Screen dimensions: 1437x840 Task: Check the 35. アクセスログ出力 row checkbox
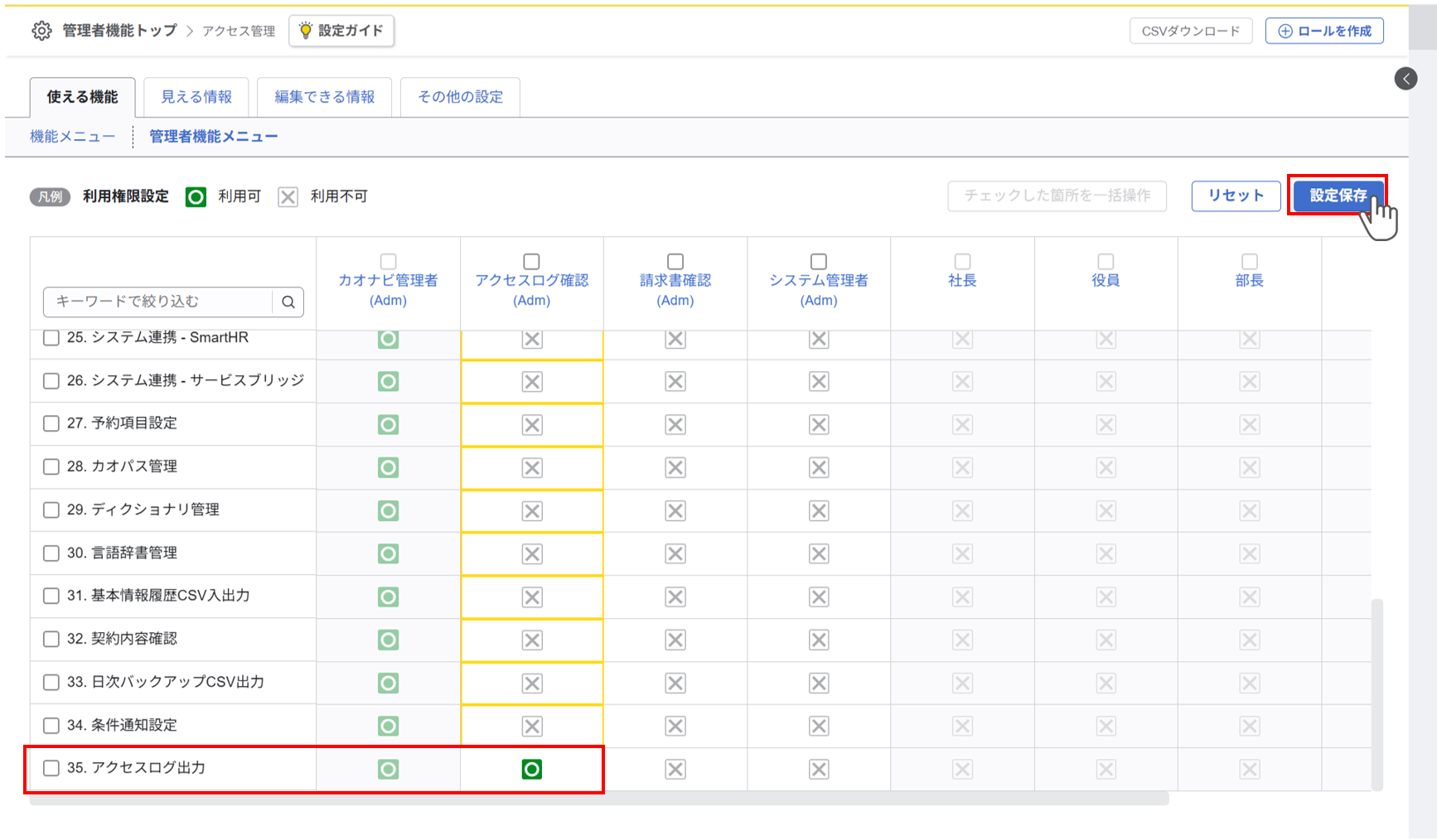click(x=51, y=768)
